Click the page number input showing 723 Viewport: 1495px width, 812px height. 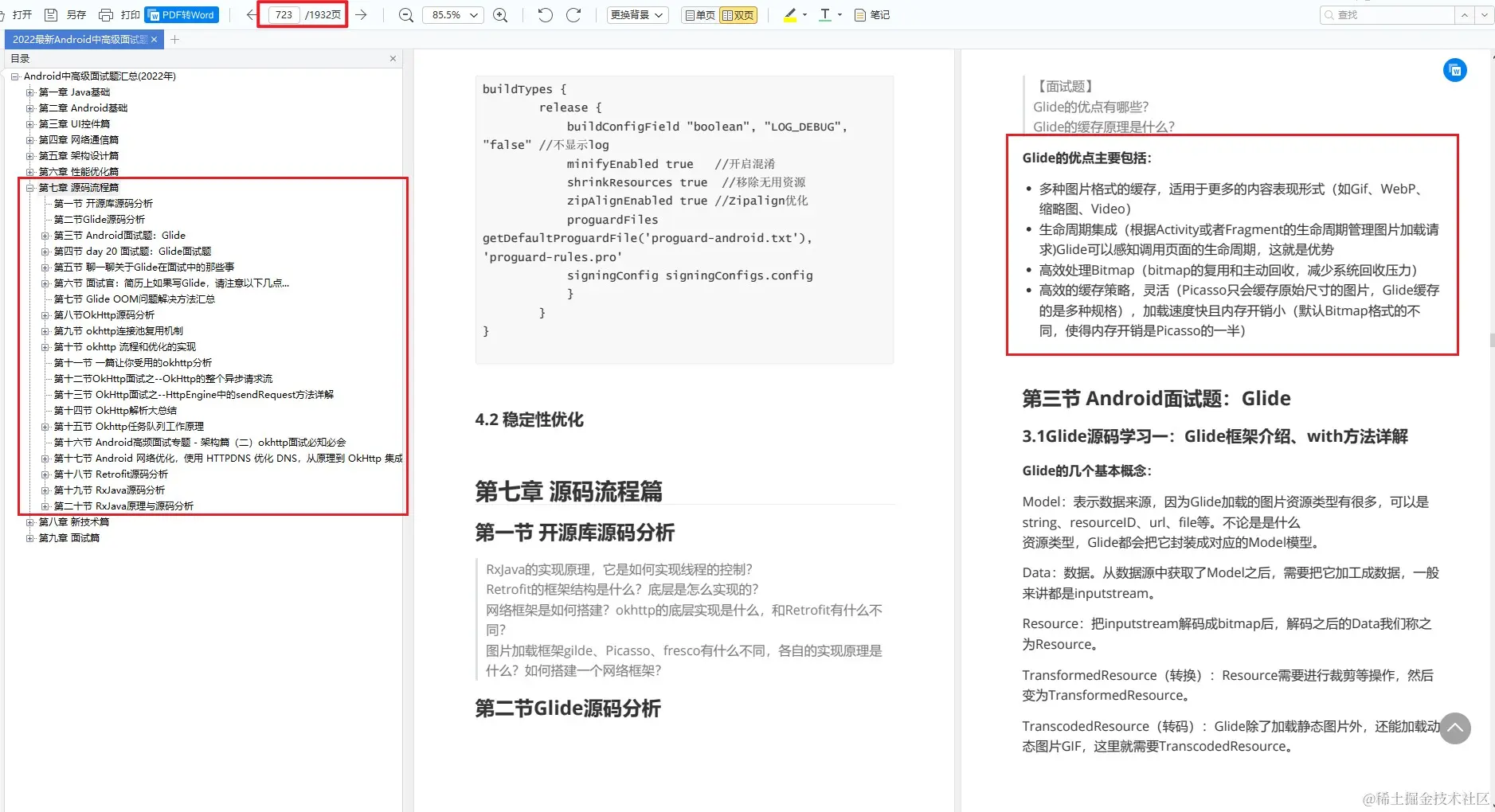[284, 14]
